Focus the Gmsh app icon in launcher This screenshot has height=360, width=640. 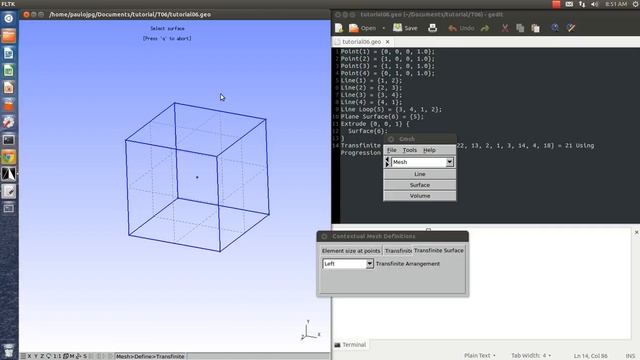[x=9, y=174]
